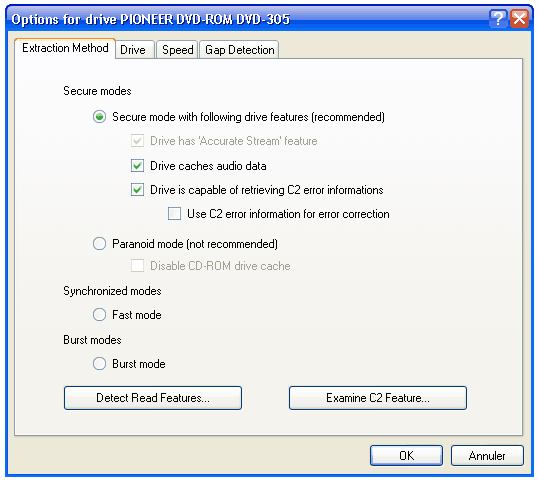538x480 pixels.
Task: Uncheck Drive is capable of retrieving C2
Action: point(137,190)
